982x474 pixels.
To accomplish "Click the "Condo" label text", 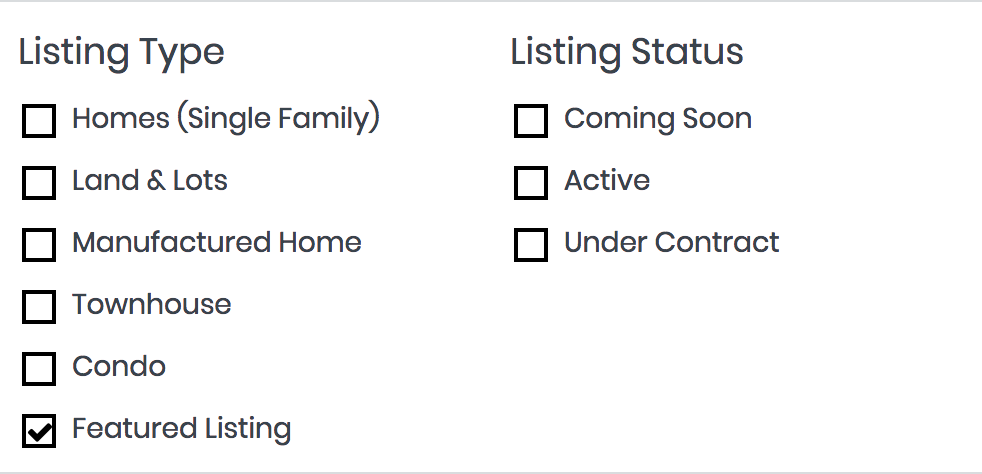I will pos(119,367).
